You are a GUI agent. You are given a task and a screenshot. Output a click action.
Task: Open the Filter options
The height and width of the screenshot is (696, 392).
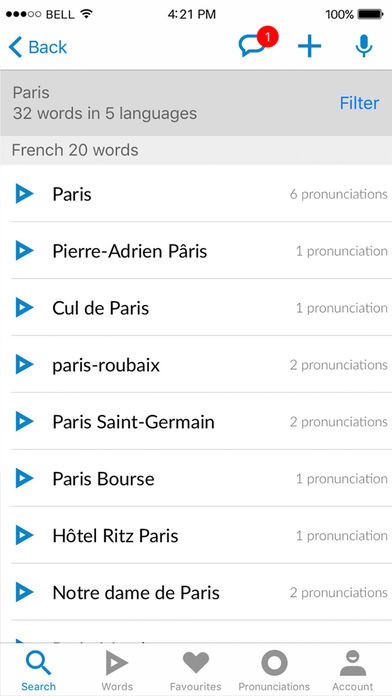pos(359,103)
